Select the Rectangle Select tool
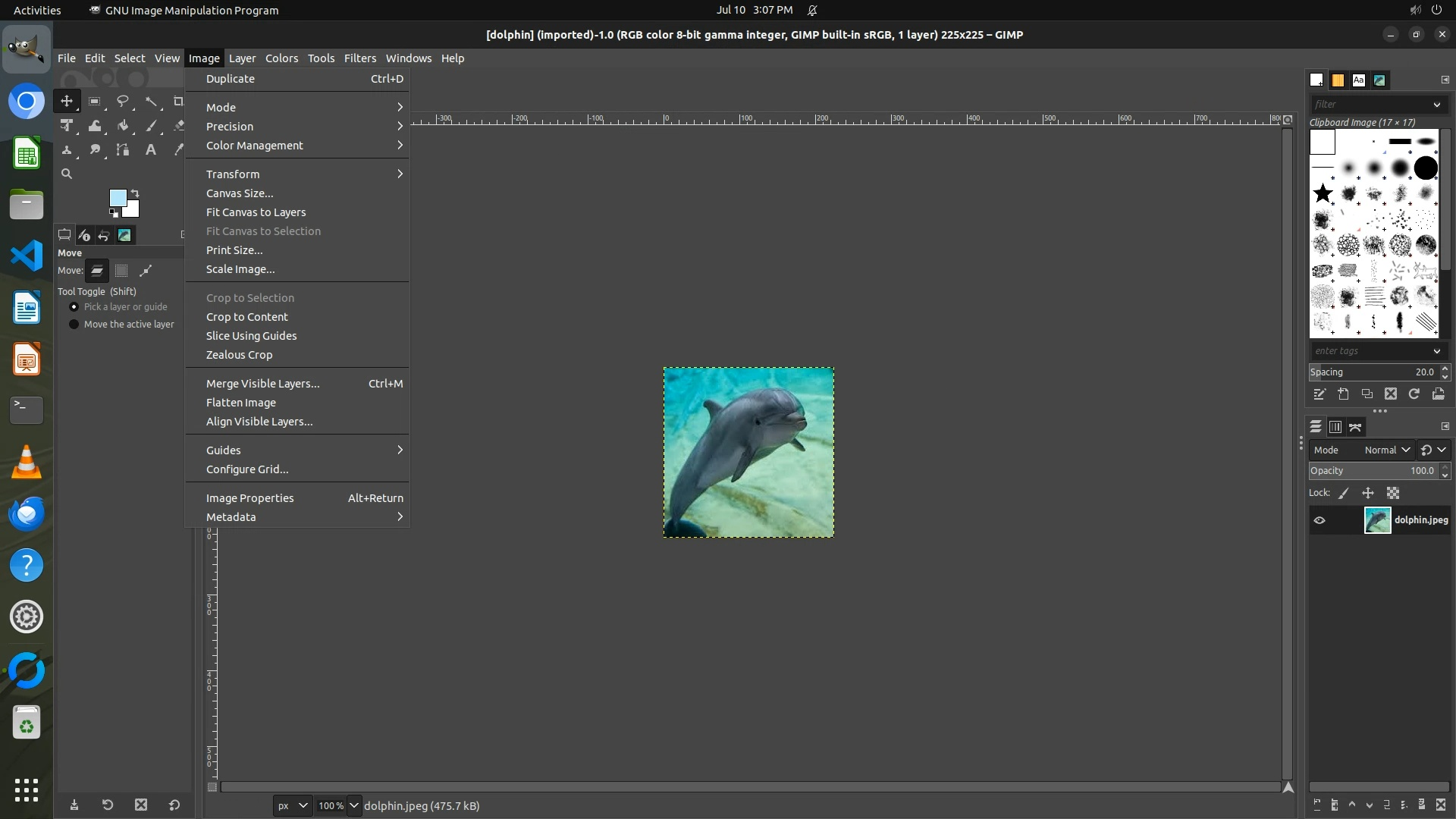 95,101
